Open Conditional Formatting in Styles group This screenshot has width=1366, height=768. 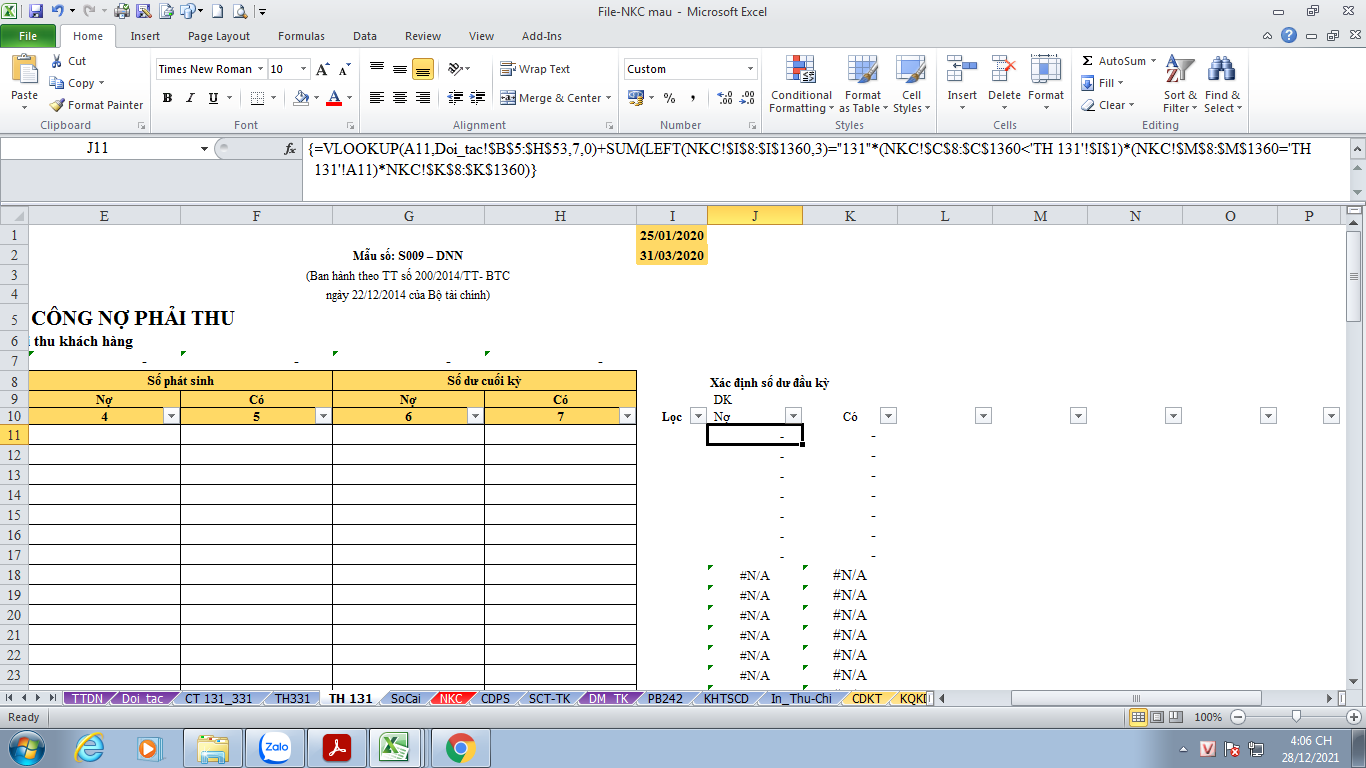point(800,85)
